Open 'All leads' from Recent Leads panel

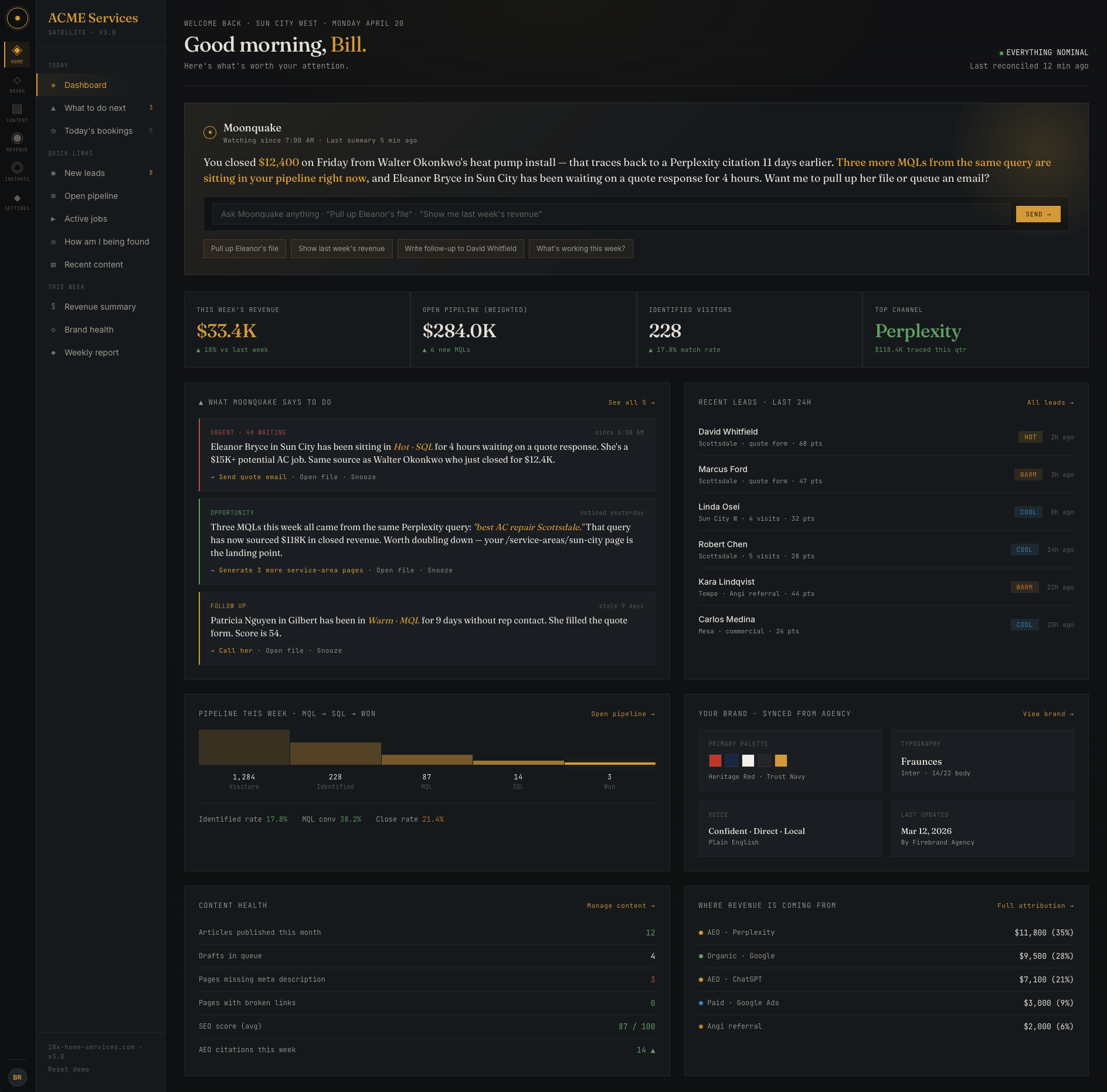click(1050, 402)
